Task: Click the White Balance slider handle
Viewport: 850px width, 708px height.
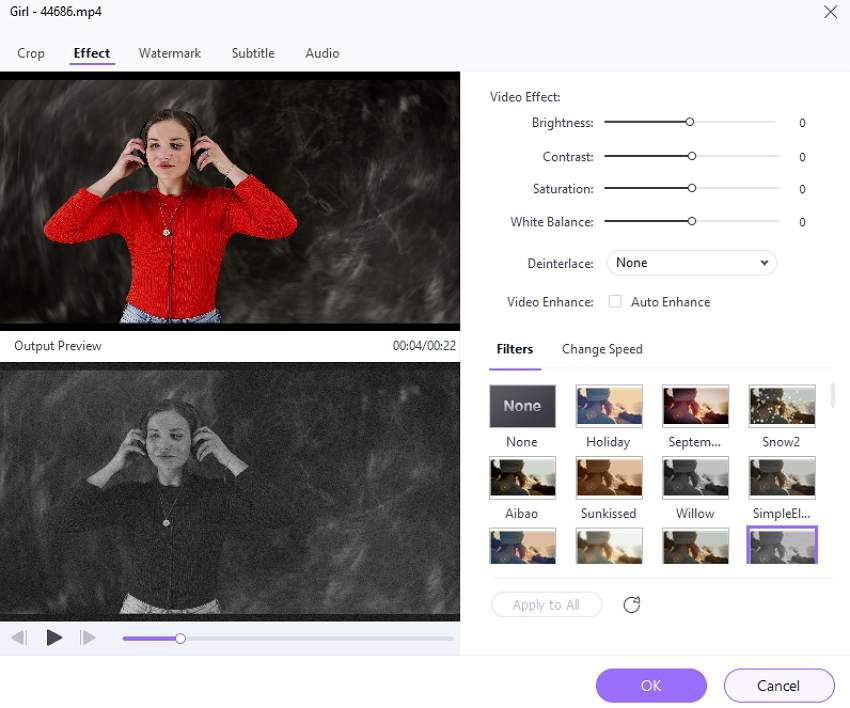Action: (692, 221)
